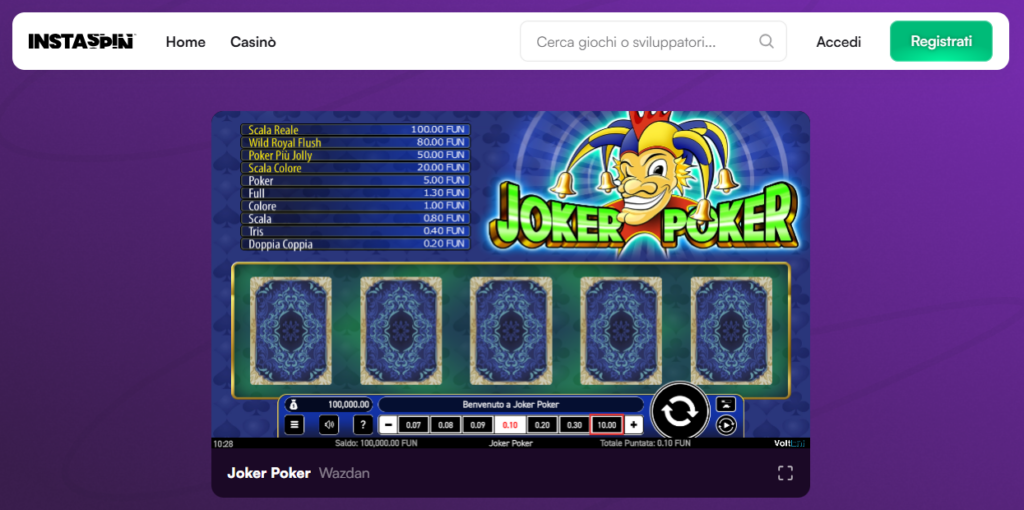1024x510 pixels.
Task: Click the Wazdan developer name
Action: (344, 473)
